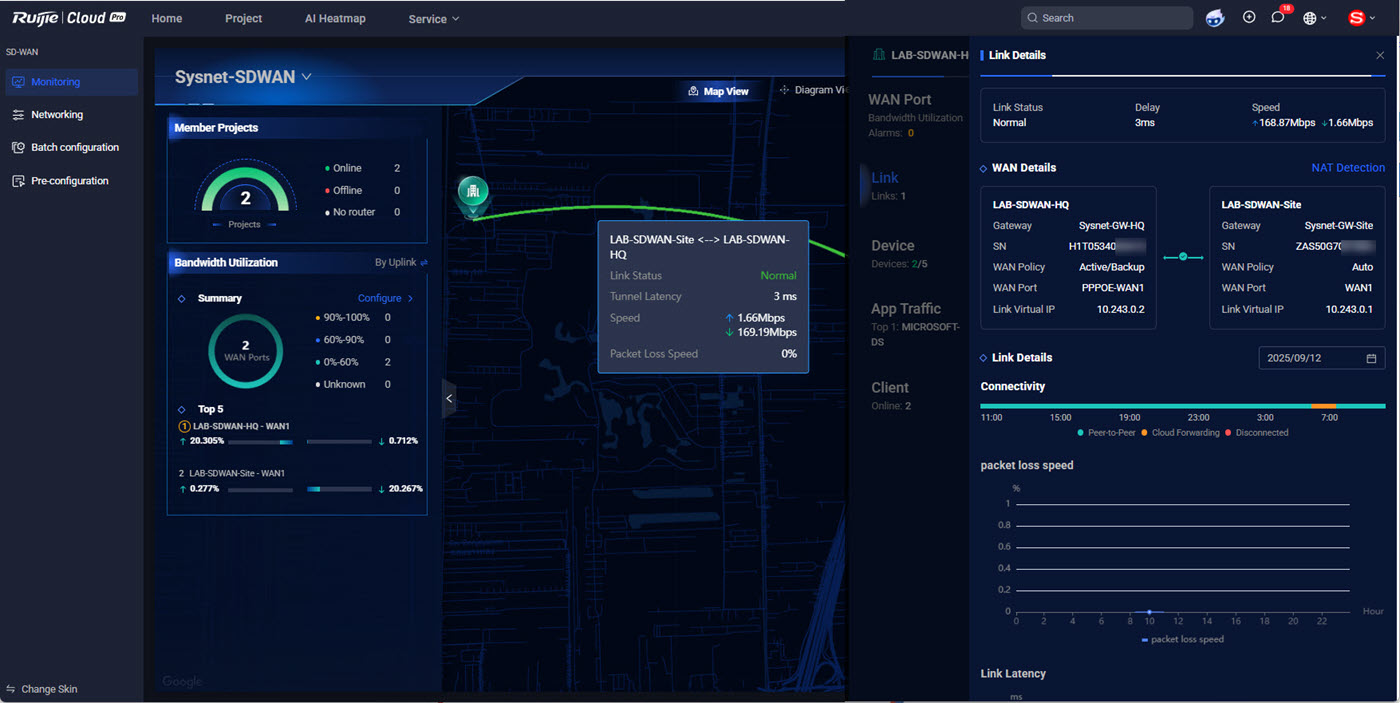Open the AI assistant robot icon

1215,18
